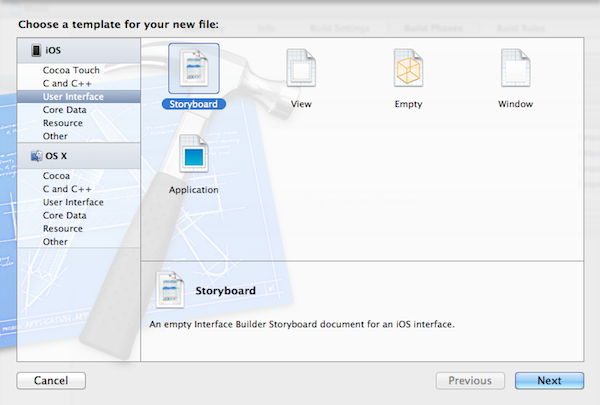
Task: Choose the View template icon
Action: point(301,68)
